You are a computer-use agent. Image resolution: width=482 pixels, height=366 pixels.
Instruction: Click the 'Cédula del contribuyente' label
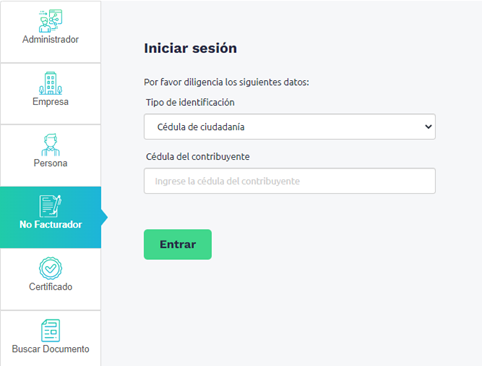point(198,157)
